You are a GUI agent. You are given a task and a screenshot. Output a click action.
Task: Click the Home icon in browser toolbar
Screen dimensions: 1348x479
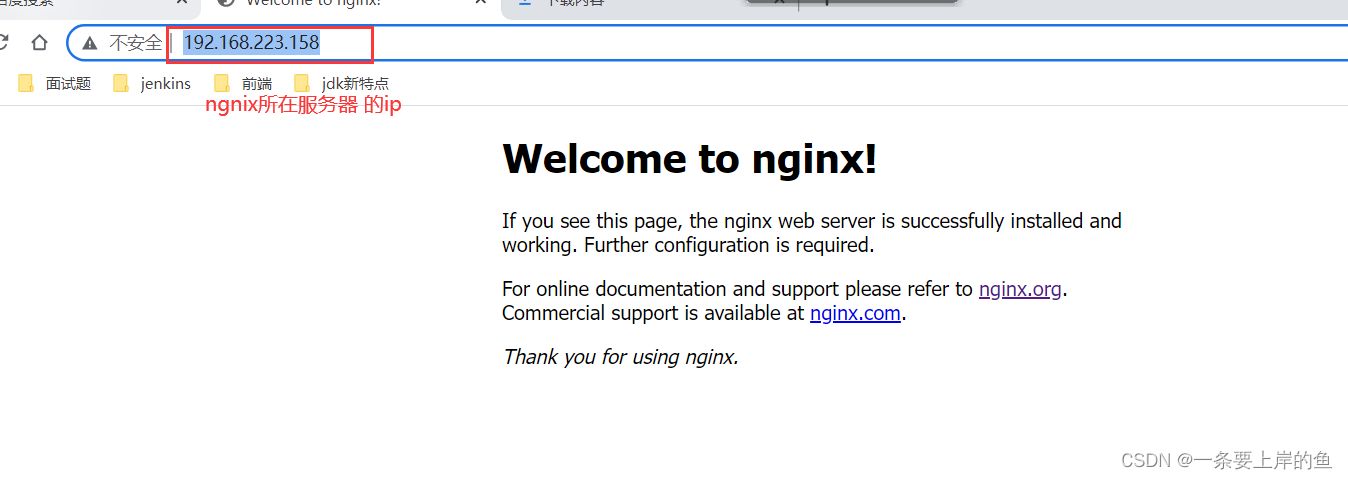click(x=39, y=43)
